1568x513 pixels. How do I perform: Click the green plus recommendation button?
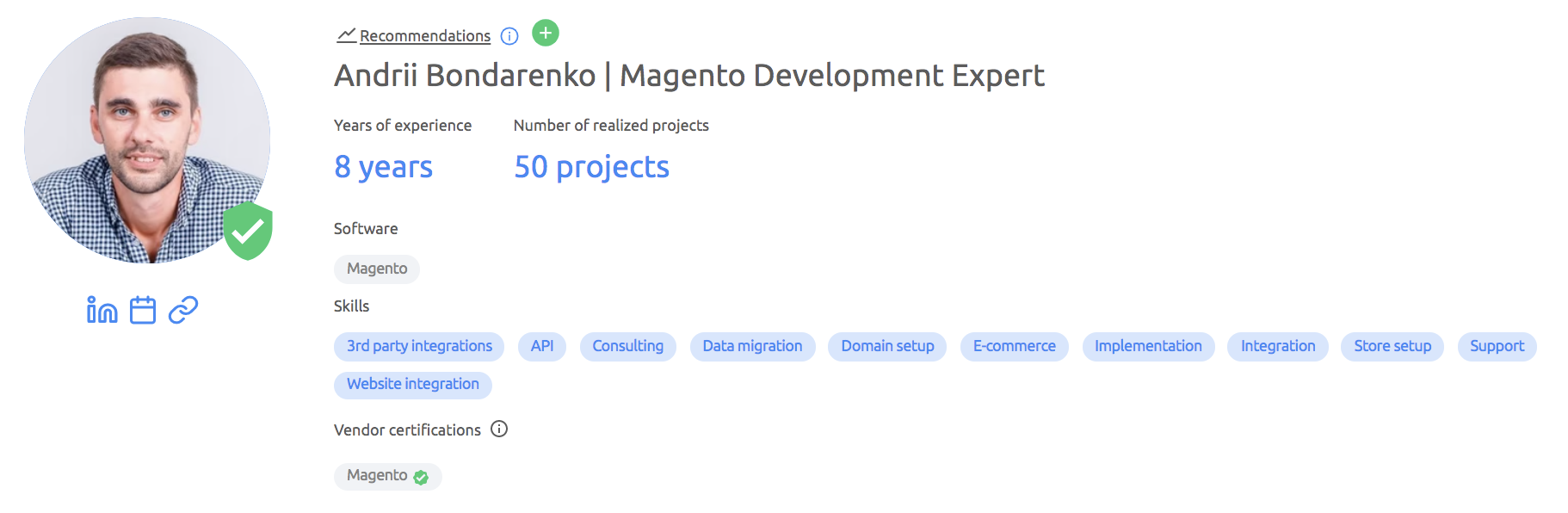(x=546, y=34)
